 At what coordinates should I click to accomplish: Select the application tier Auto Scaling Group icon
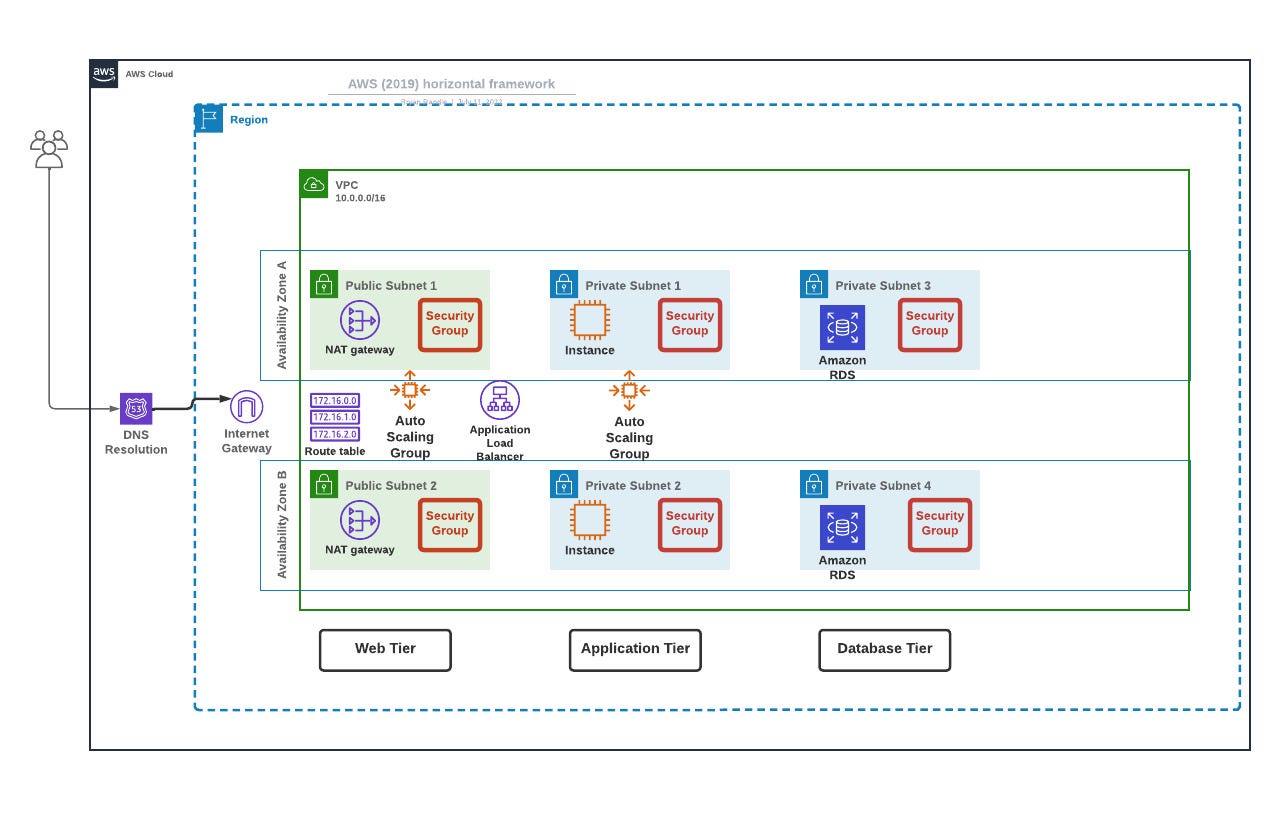point(629,390)
